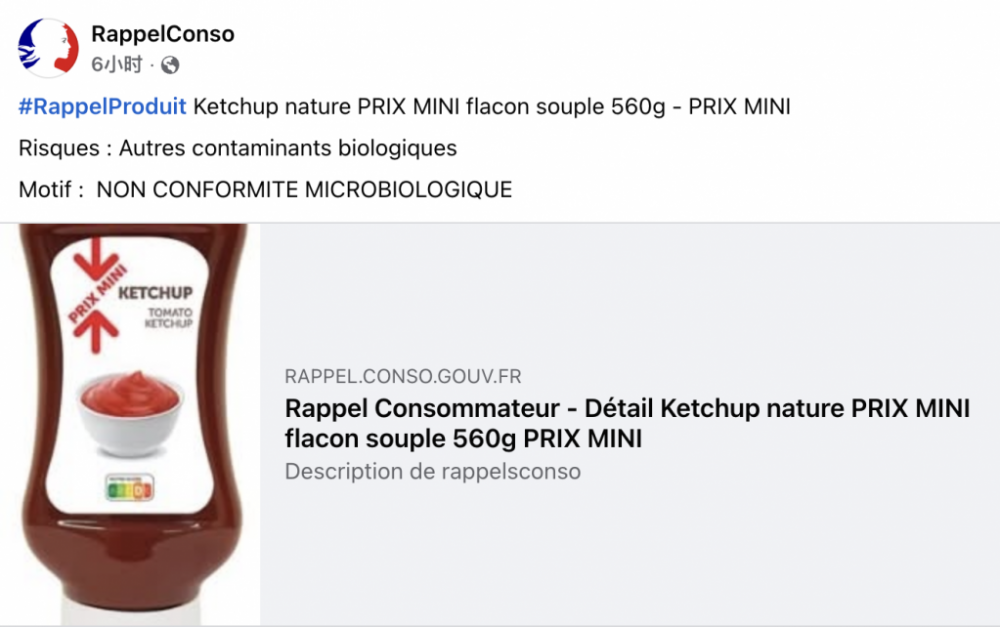
Task: Click the 6小时 post timestamp
Action: coord(117,65)
